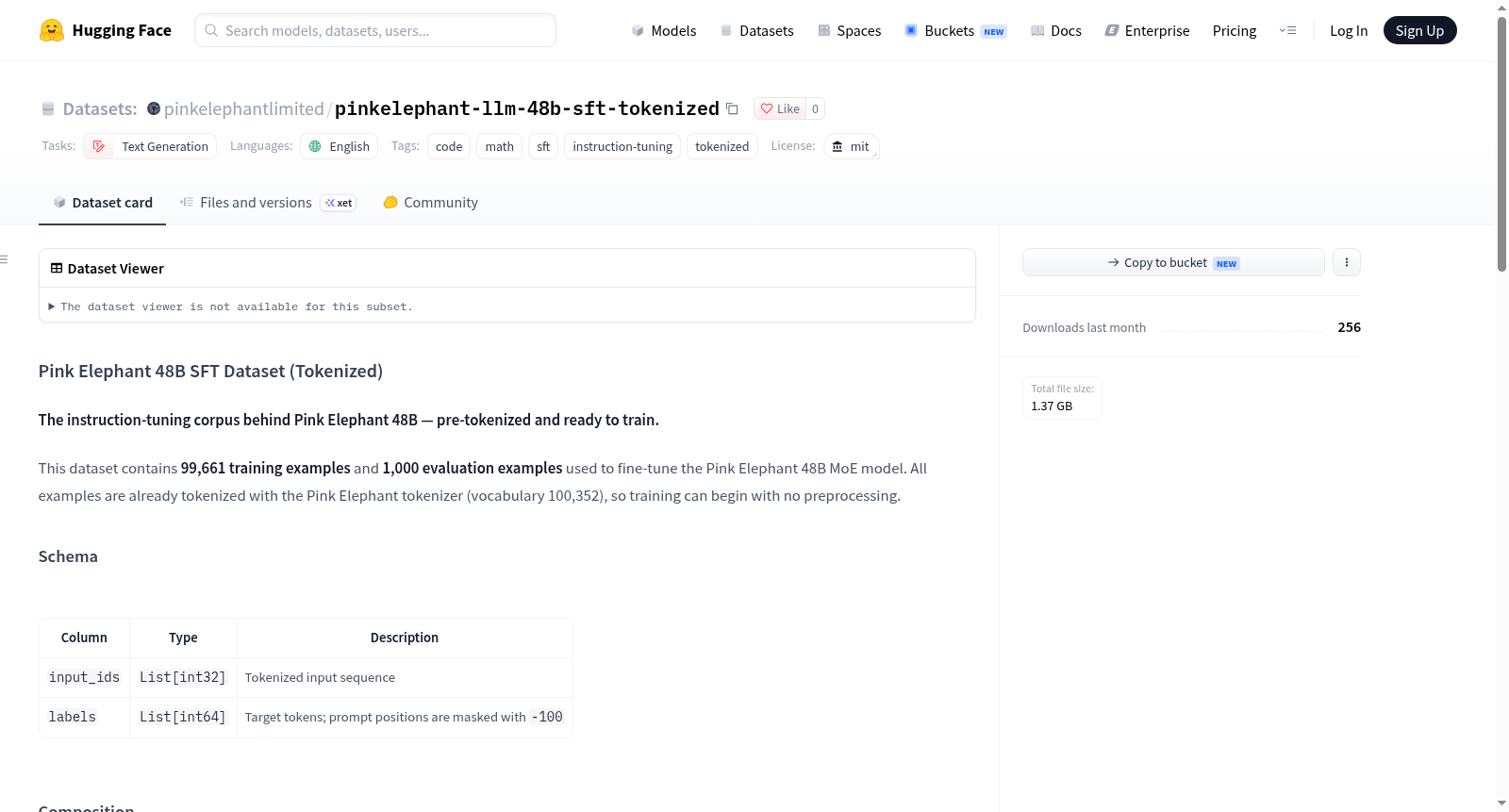Screen dimensions: 1509x812
Task: Click the sft tag
Action: (543, 146)
